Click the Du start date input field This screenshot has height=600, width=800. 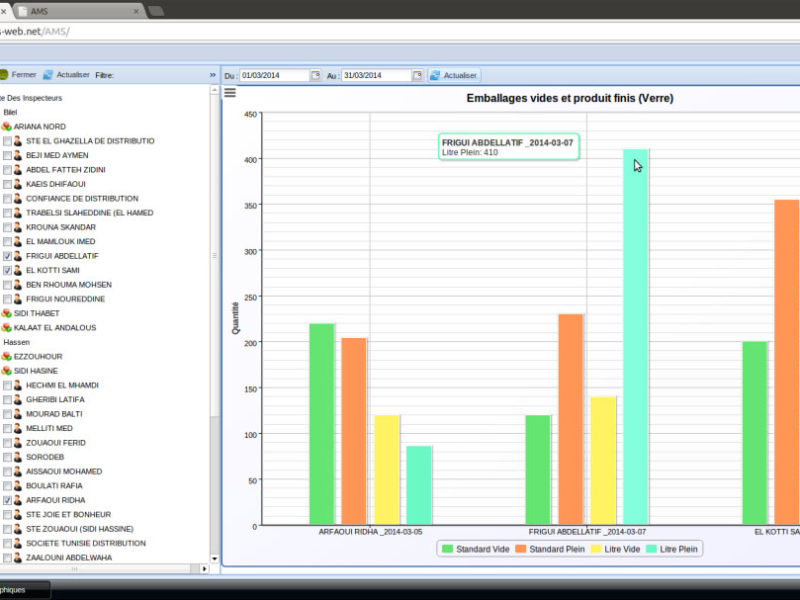(273, 75)
